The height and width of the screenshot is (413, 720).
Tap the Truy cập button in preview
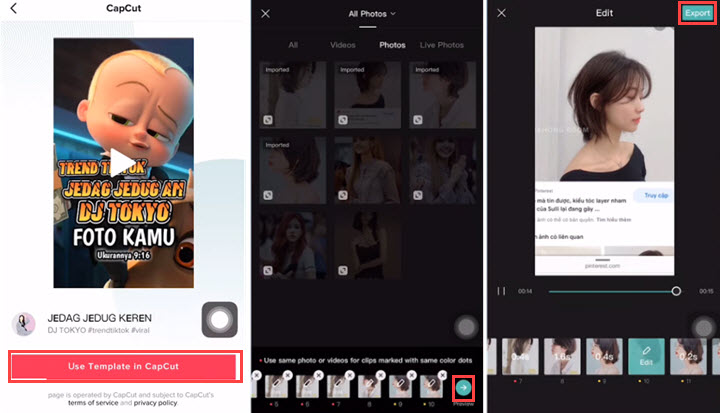[x=655, y=196]
